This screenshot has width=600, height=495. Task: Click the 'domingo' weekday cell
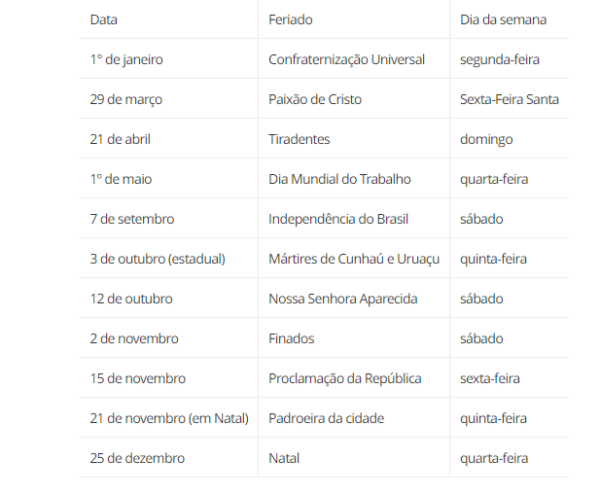(486, 139)
